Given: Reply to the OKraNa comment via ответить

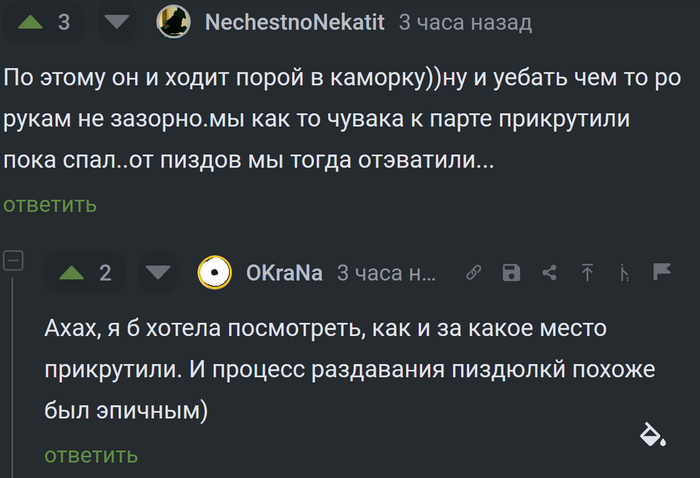Looking at the screenshot, I should 91,456.
